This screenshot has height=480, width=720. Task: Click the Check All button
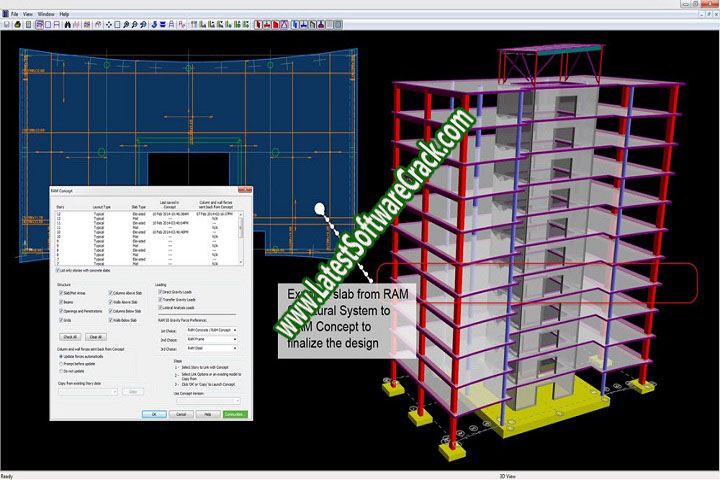70,337
